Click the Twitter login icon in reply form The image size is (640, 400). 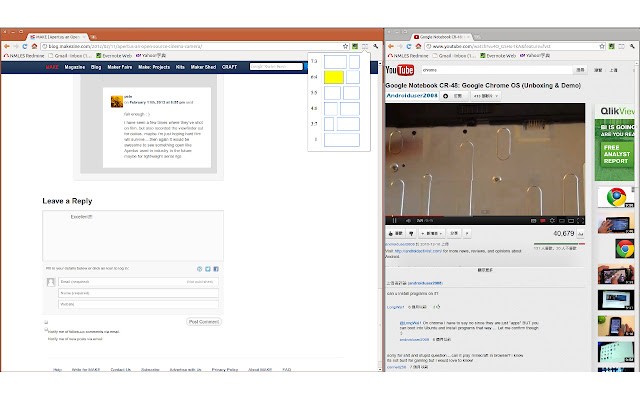coord(208,269)
